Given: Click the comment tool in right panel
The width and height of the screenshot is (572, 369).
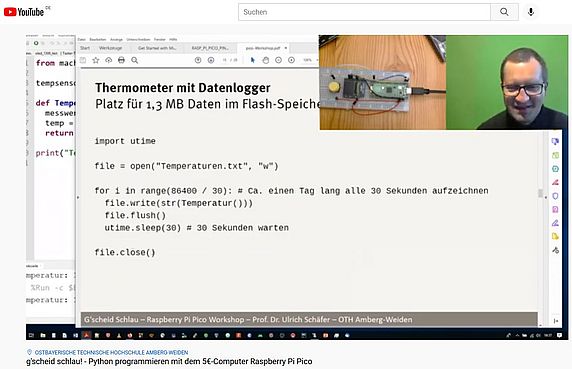Looking at the screenshot, I should click(555, 141).
